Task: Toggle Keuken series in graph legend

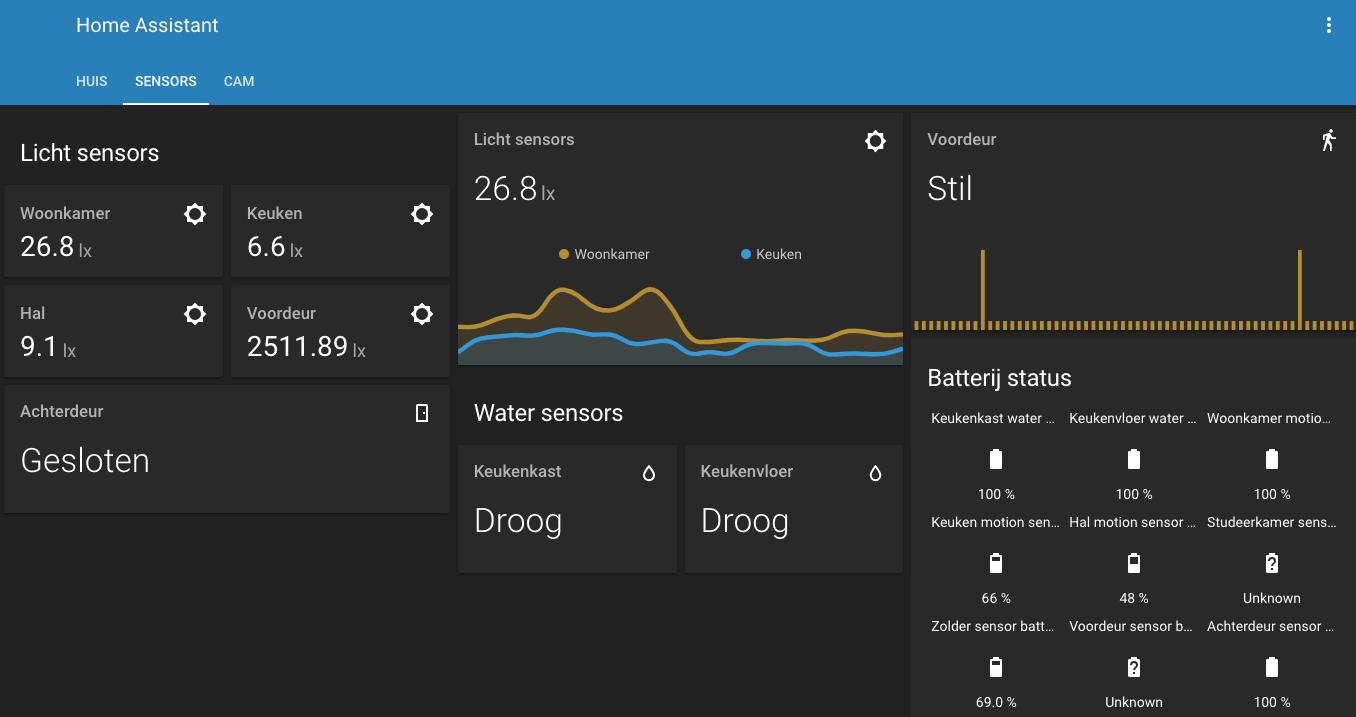Action: tap(771, 255)
